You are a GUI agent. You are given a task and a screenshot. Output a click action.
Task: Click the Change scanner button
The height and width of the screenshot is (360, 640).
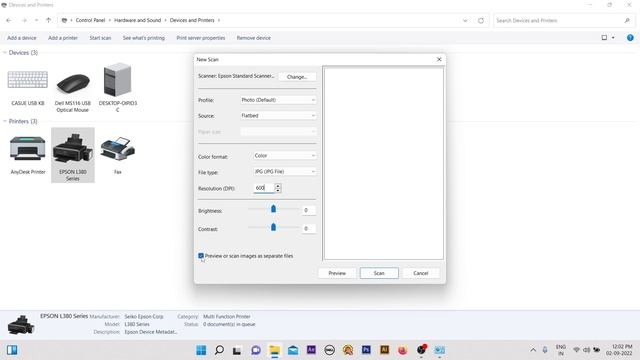[297, 77]
